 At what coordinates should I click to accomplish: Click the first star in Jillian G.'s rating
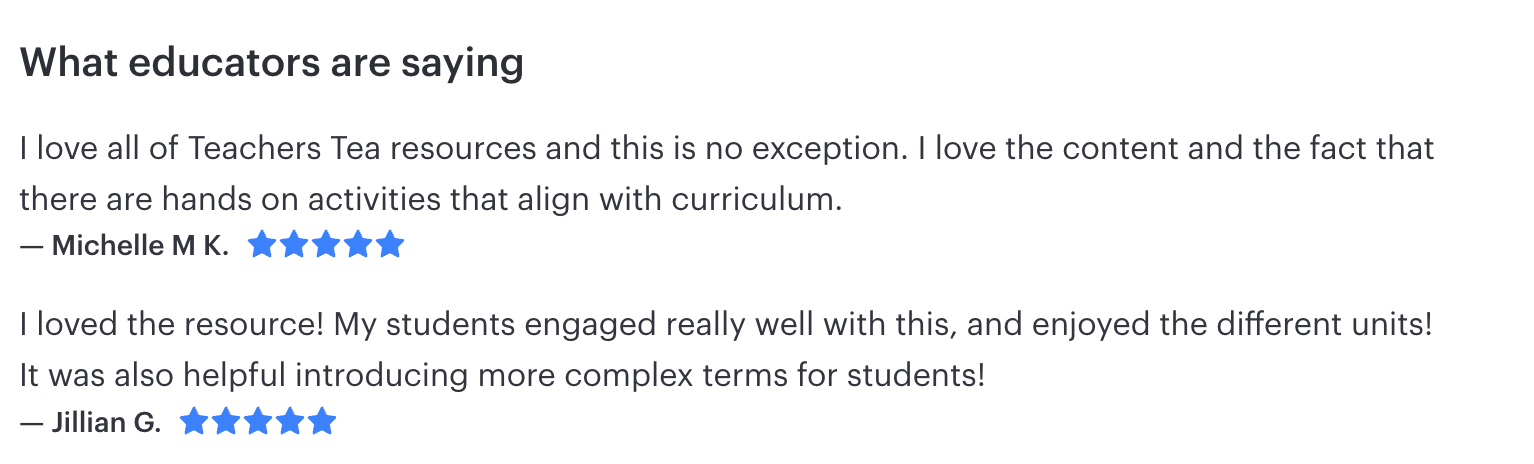click(194, 422)
